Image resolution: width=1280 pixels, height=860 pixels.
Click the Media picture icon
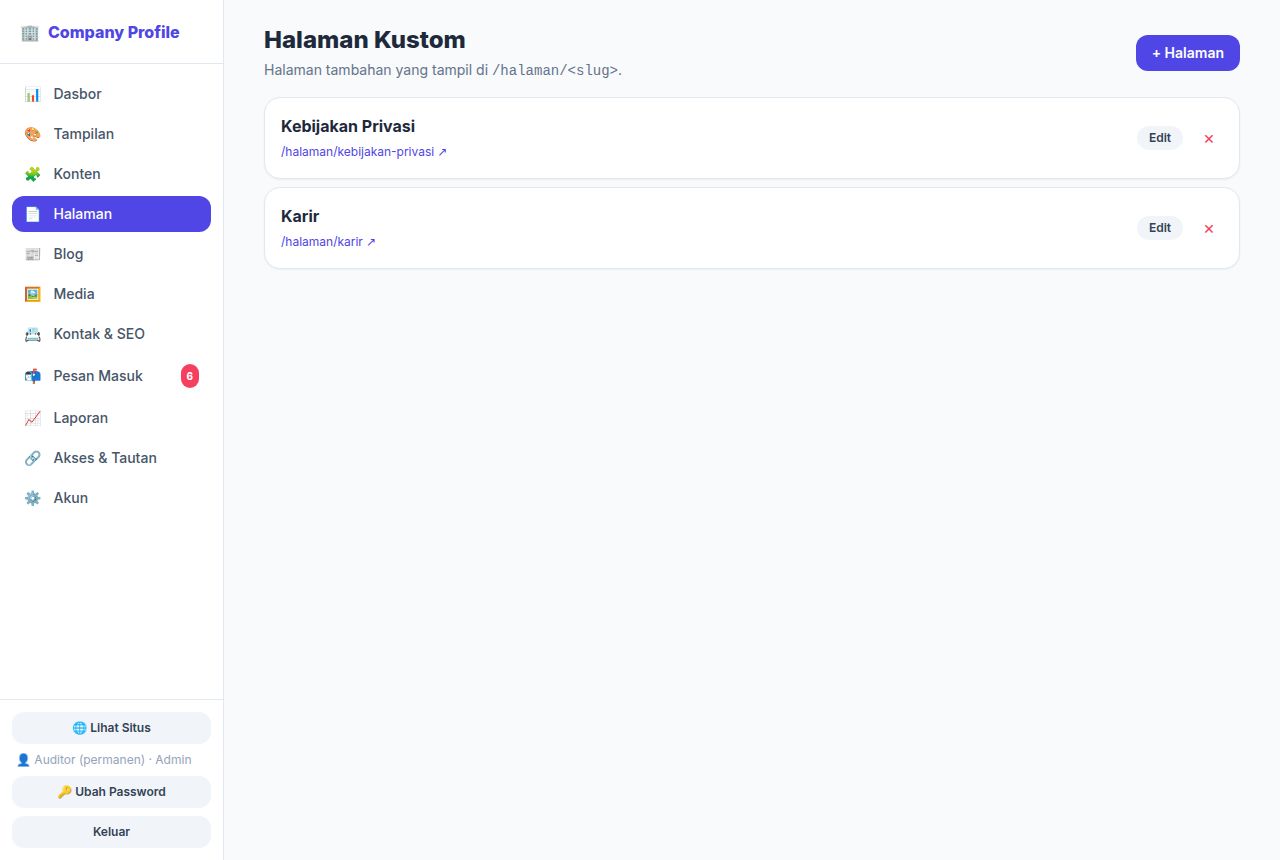tap(32, 294)
